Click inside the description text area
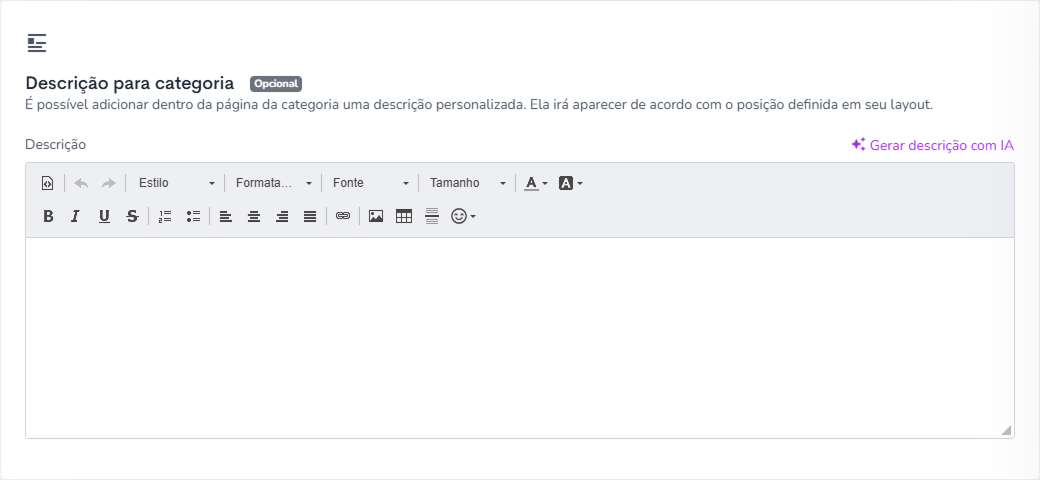1040x480 pixels. point(519,337)
